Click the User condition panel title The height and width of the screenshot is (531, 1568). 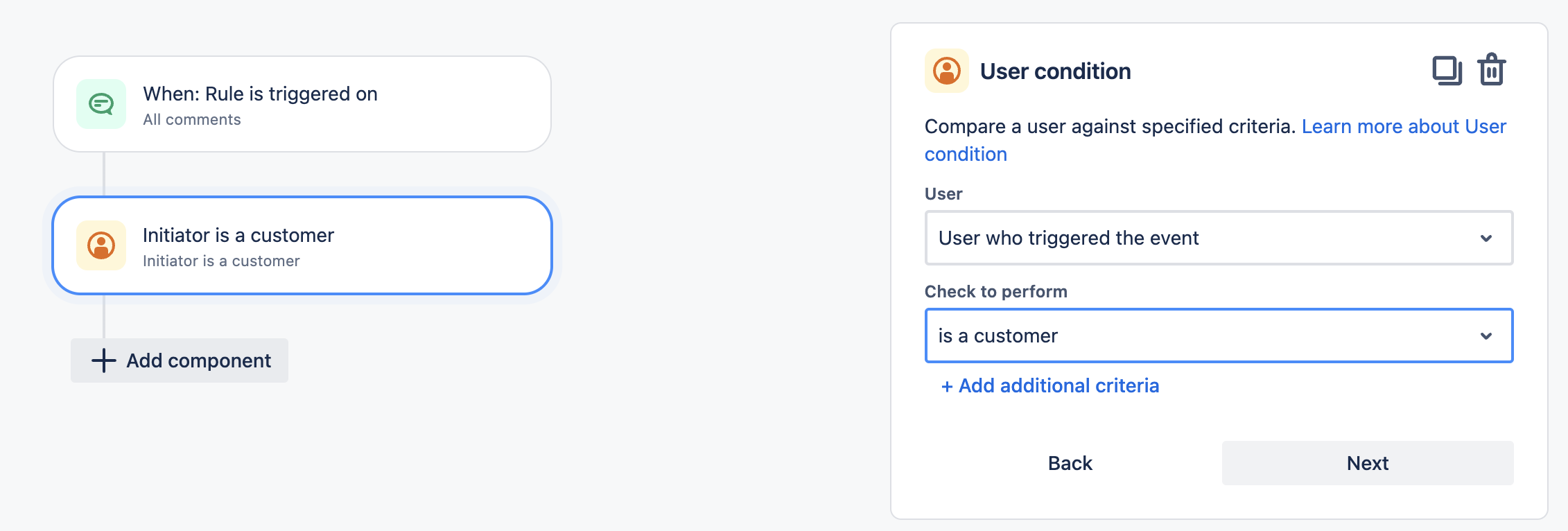(1054, 71)
